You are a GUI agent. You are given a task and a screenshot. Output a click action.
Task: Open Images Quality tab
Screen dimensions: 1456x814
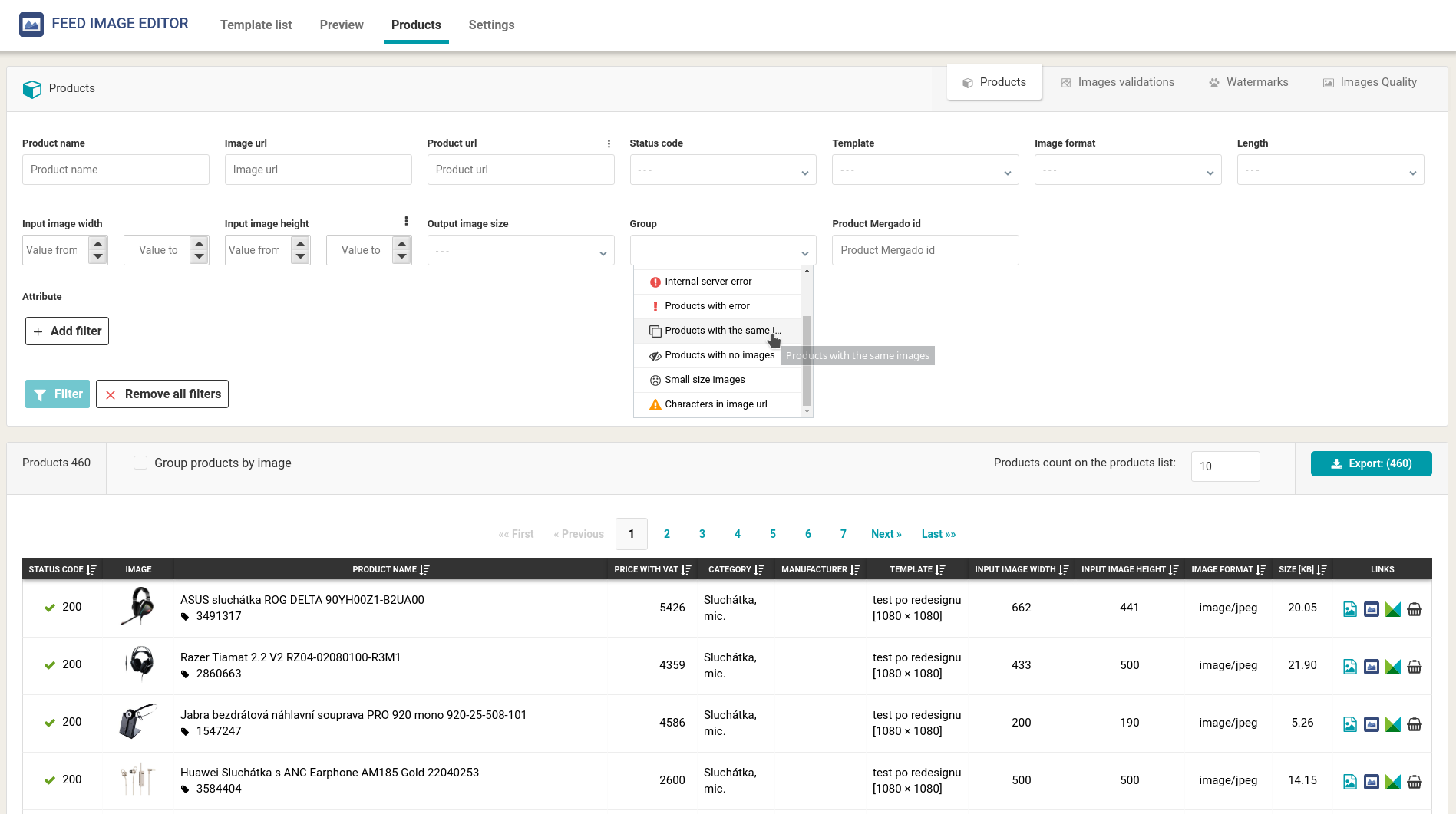[x=1369, y=82]
